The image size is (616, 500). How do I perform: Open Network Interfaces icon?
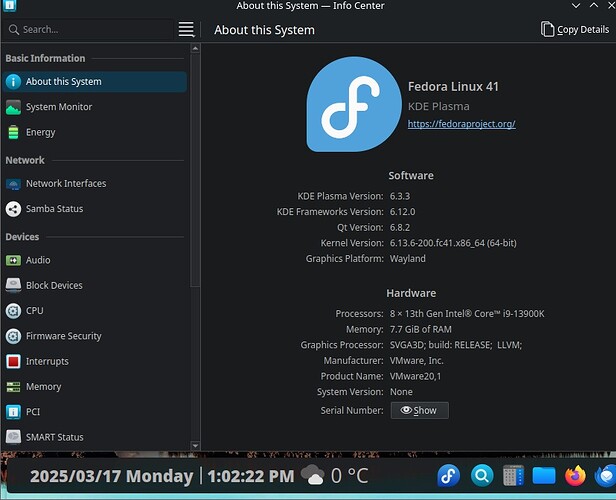click(x=13, y=183)
